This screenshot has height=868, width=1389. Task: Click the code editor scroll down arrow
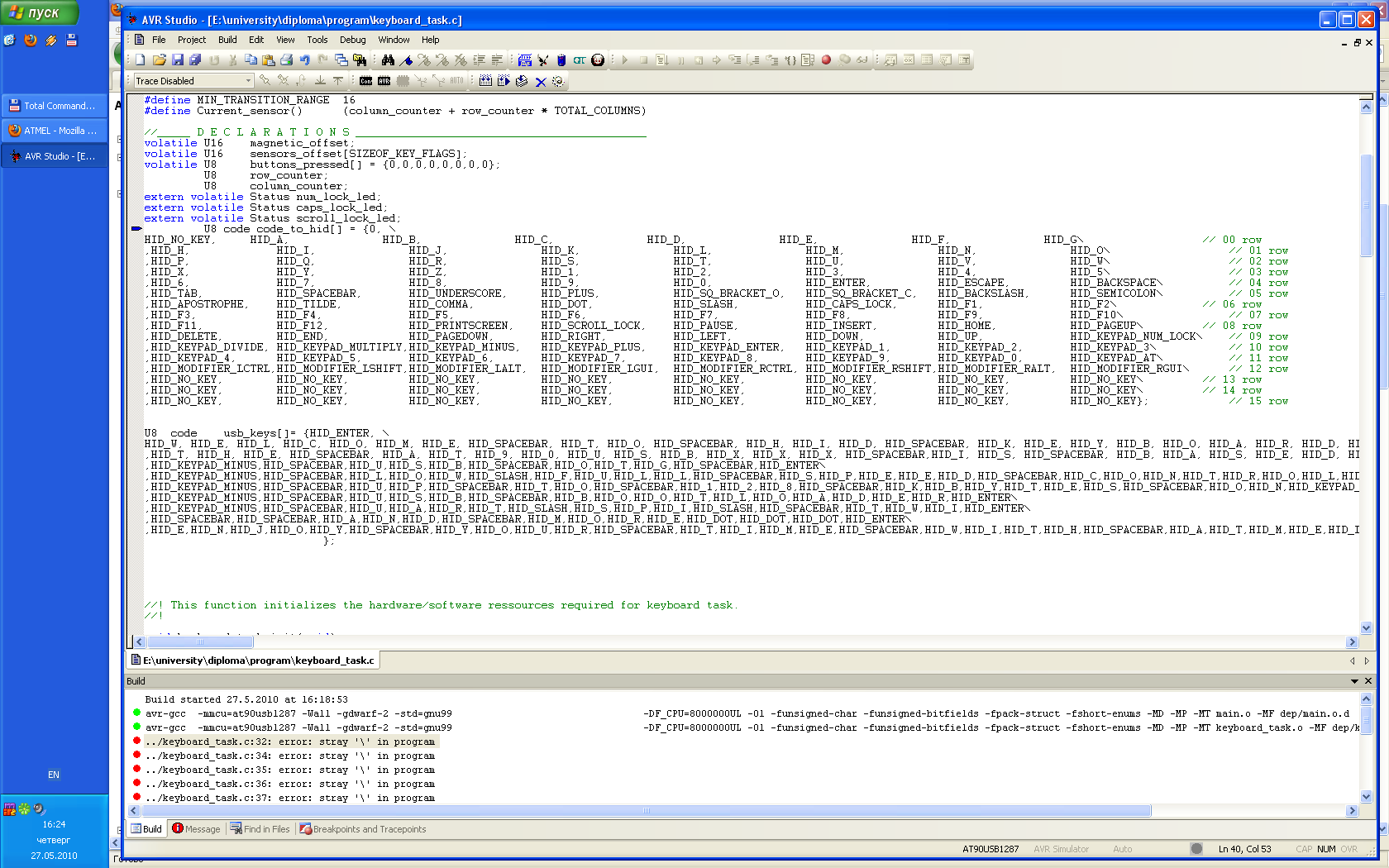(x=1366, y=627)
